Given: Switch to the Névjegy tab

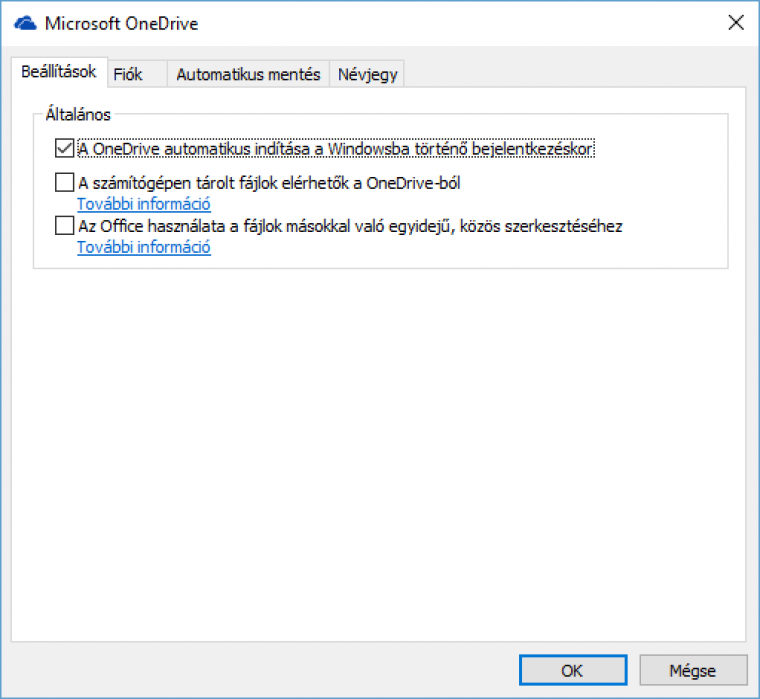Looking at the screenshot, I should coord(367,74).
